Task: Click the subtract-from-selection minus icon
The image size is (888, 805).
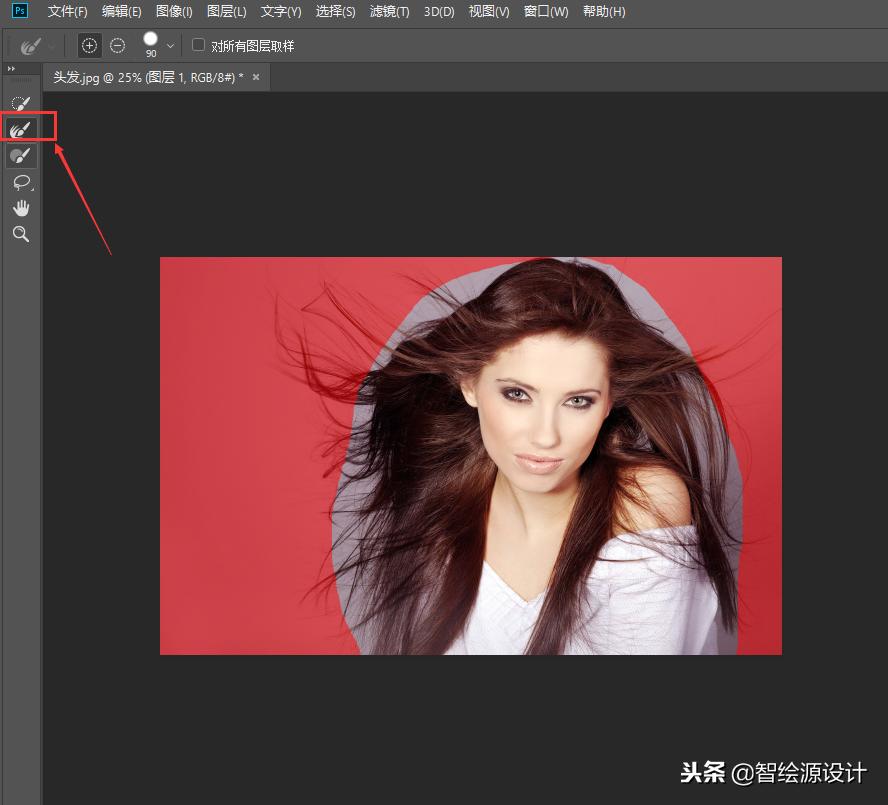Action: [118, 46]
